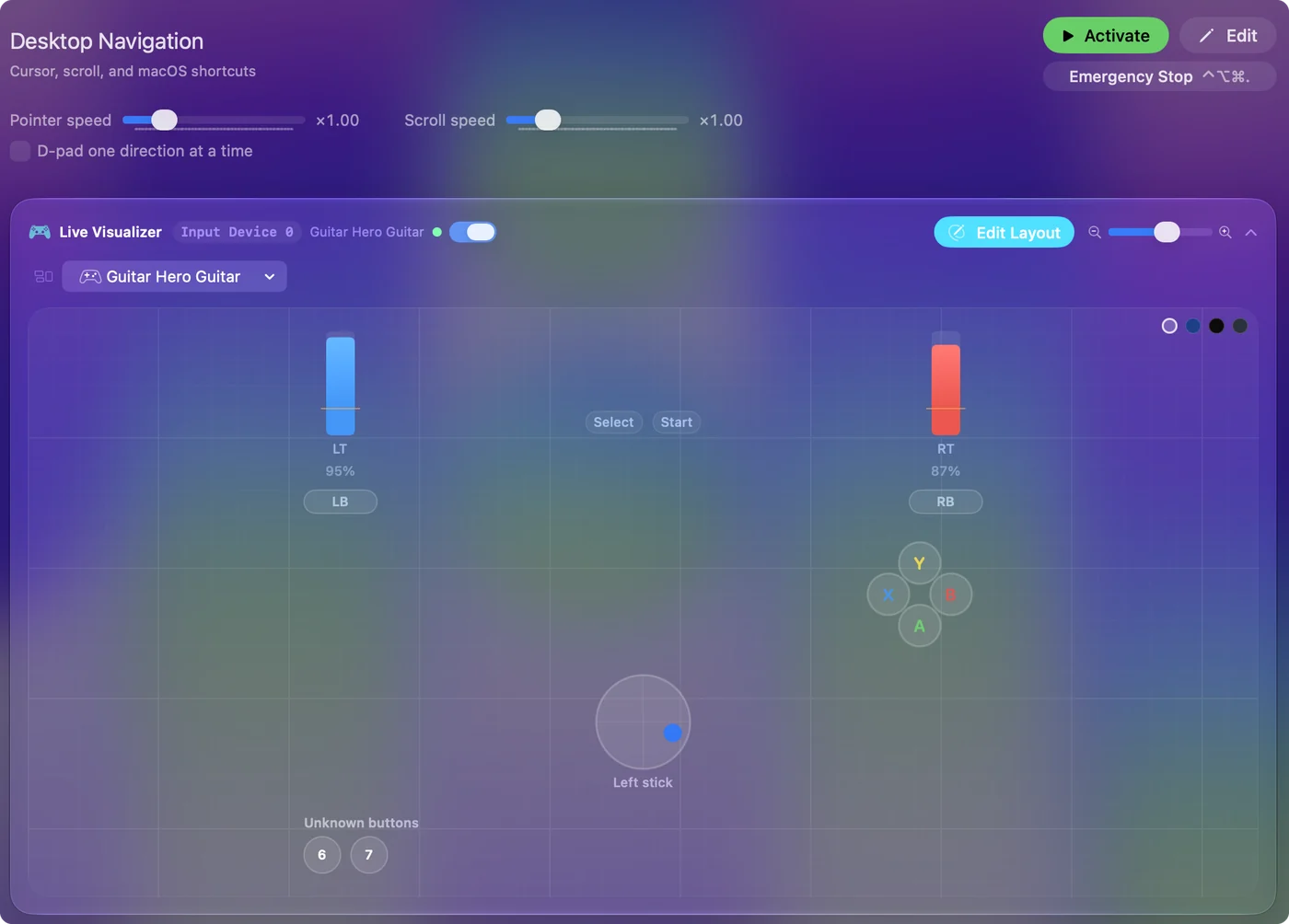Click the Left stick circle pad
This screenshot has height=924, width=1289.
(643, 722)
